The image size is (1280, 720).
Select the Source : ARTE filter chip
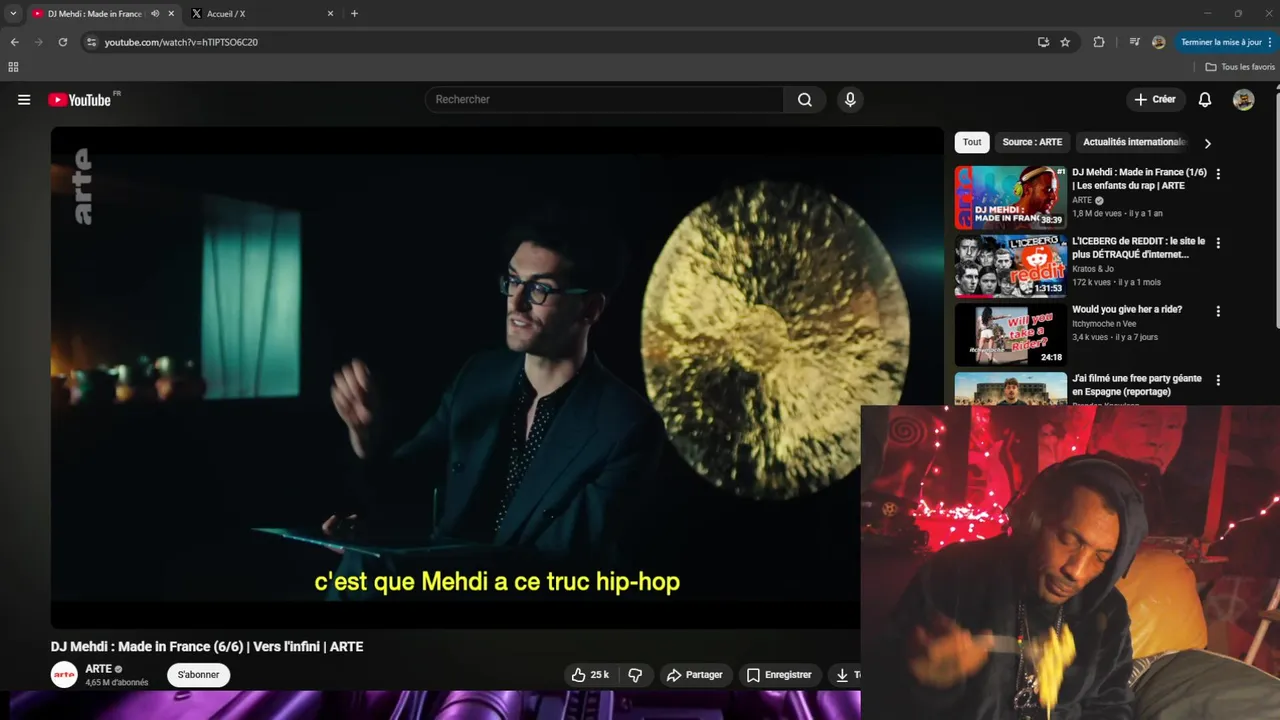click(x=1032, y=142)
